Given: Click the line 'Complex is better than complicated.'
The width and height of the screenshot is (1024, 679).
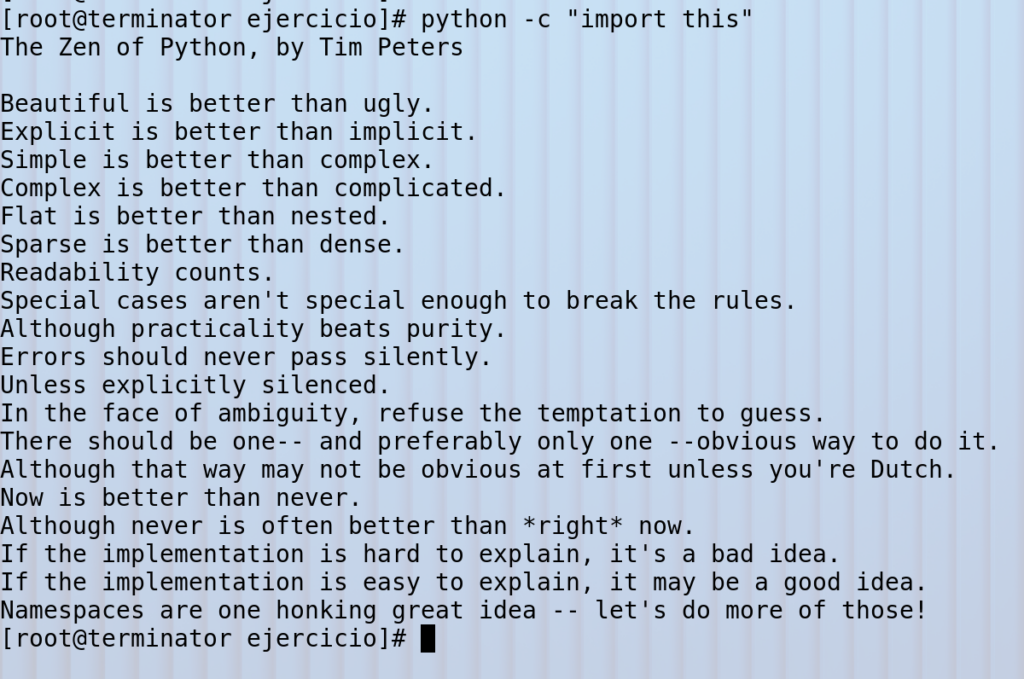Looking at the screenshot, I should (x=253, y=188).
